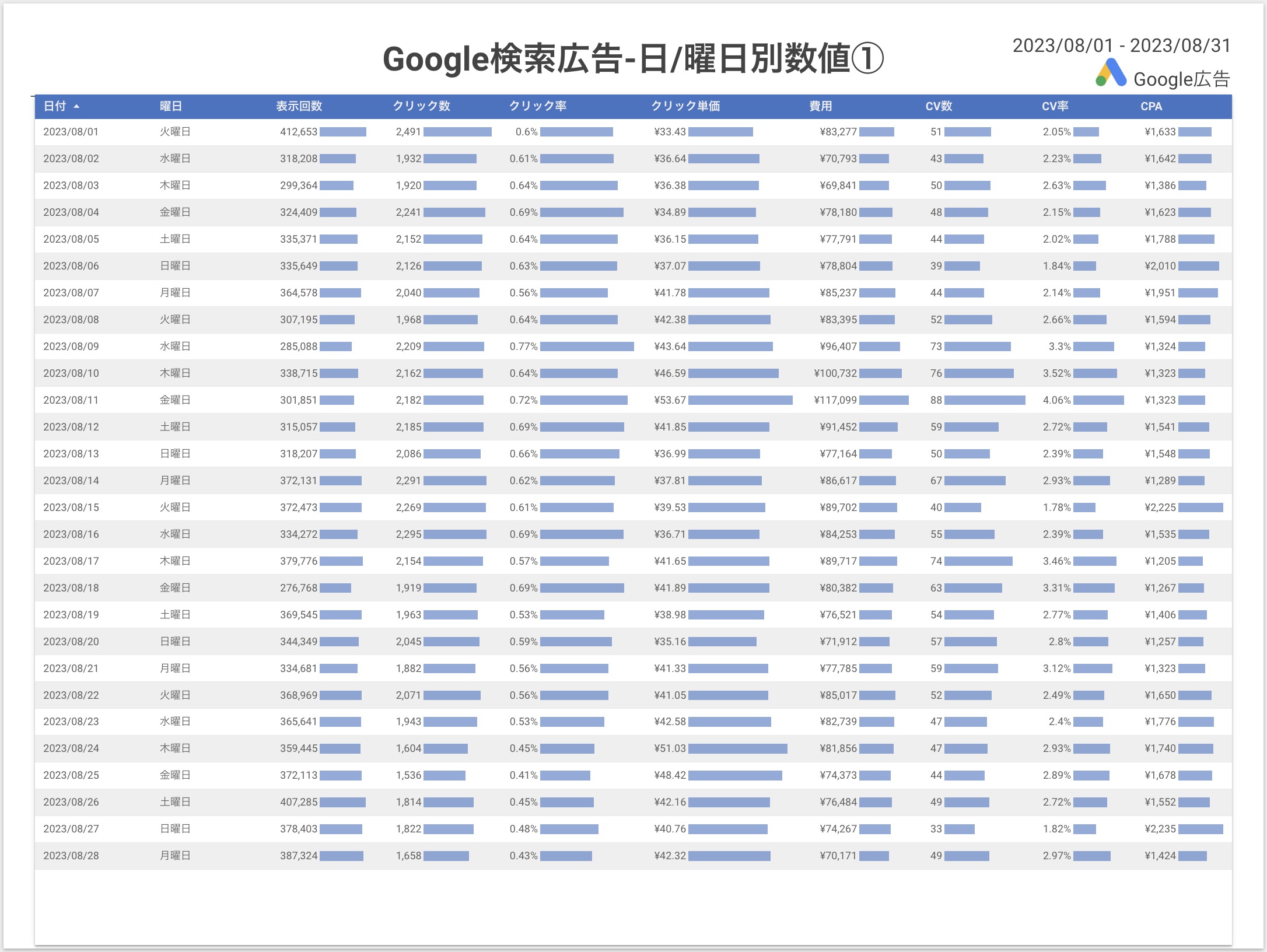This screenshot has width=1267, height=952.
Task: Select date cell 2023/08/21
Action: point(71,668)
